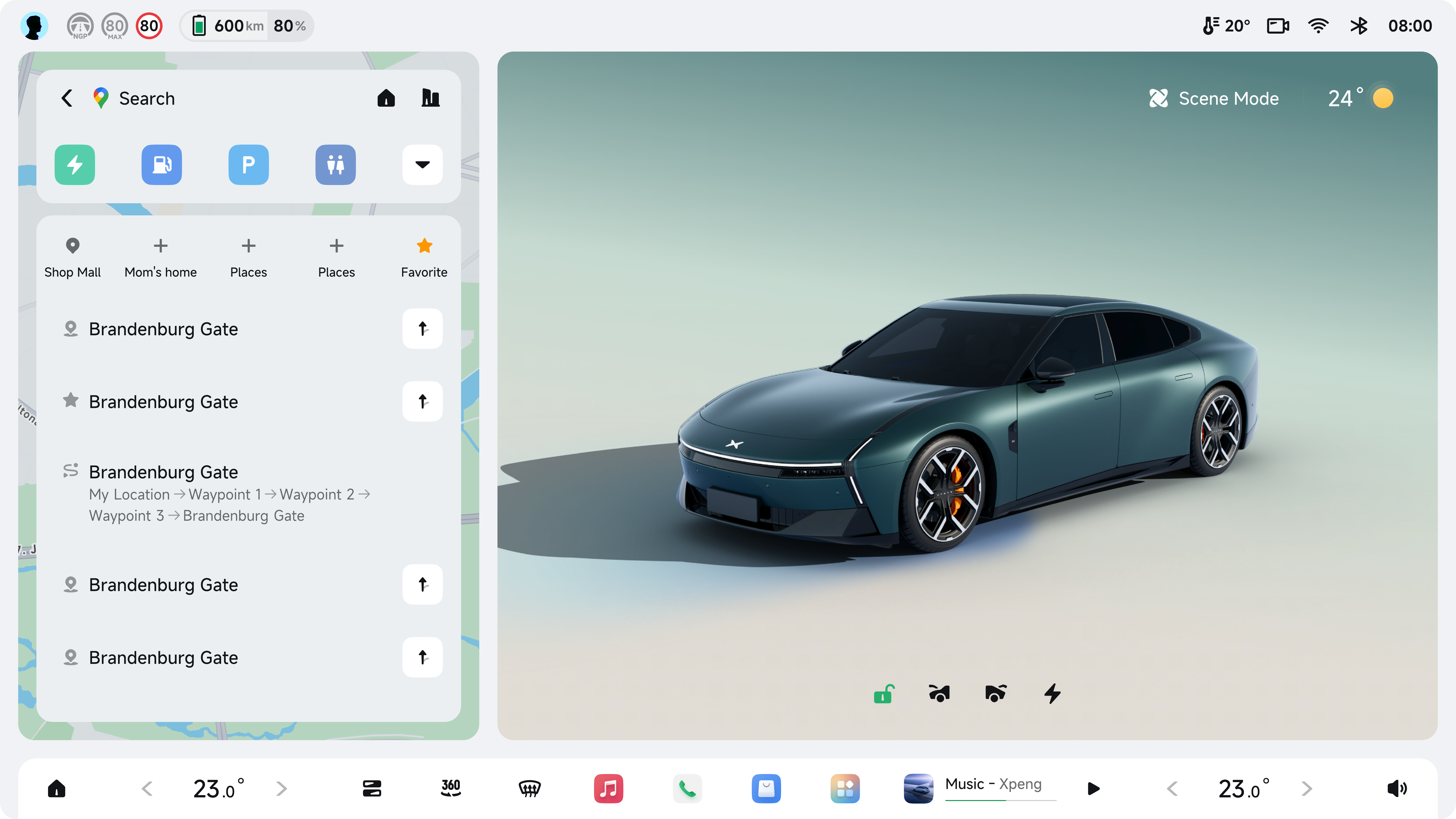Open Bluetooth settings from status bar
This screenshot has height=819, width=1456.
coord(1359,26)
